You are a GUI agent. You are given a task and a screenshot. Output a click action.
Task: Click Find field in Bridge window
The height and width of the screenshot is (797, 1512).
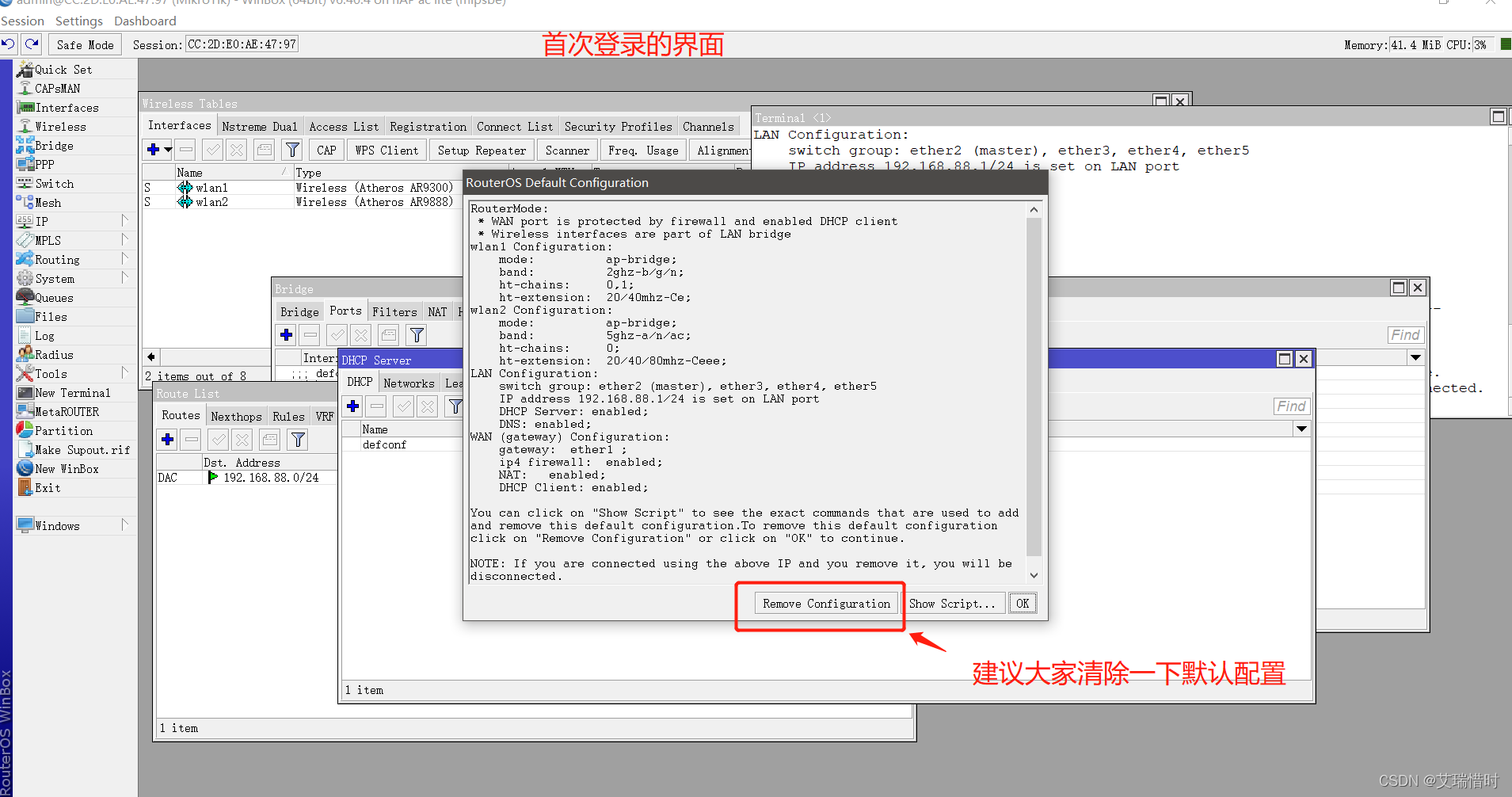coord(1406,335)
